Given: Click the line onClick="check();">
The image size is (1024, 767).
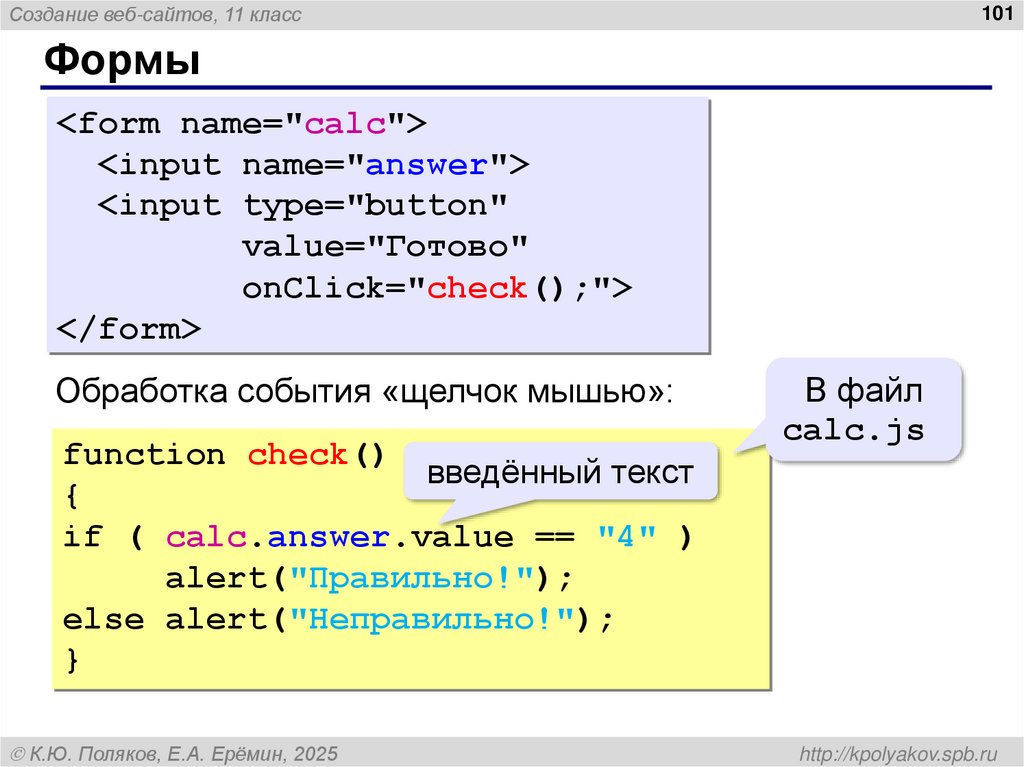Looking at the screenshot, I should [437, 288].
